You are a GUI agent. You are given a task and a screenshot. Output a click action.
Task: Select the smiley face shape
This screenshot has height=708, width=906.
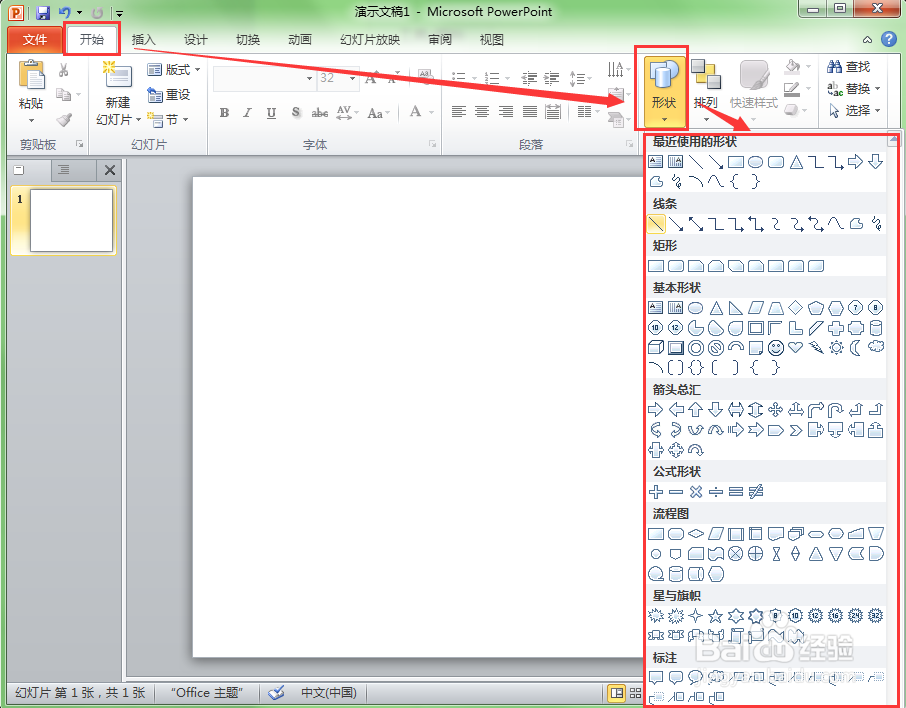click(x=776, y=347)
